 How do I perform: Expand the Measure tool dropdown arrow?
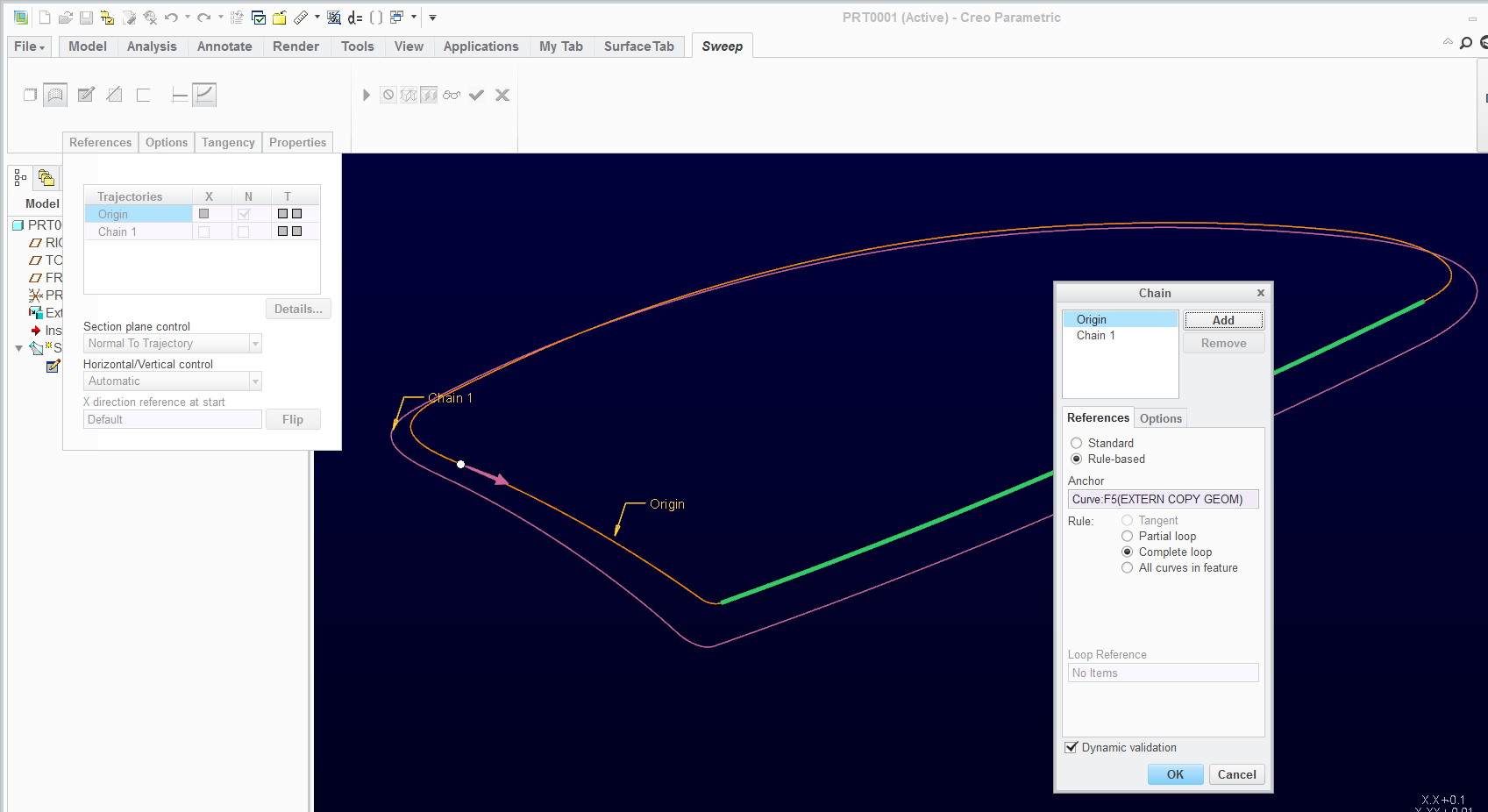[x=317, y=18]
